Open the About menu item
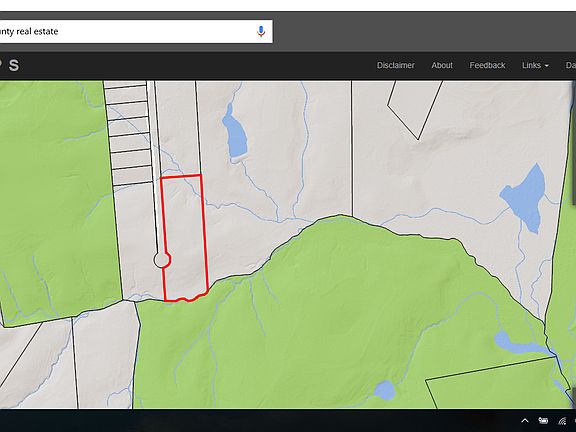Viewport: 576px width, 432px height. click(442, 65)
